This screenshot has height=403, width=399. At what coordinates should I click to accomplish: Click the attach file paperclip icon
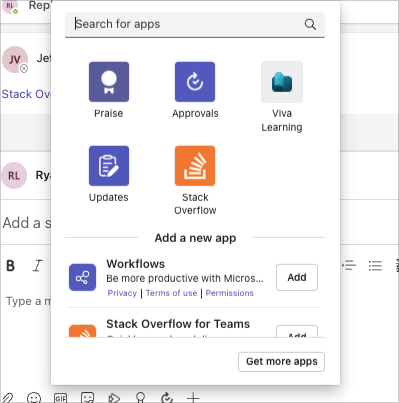(7, 398)
